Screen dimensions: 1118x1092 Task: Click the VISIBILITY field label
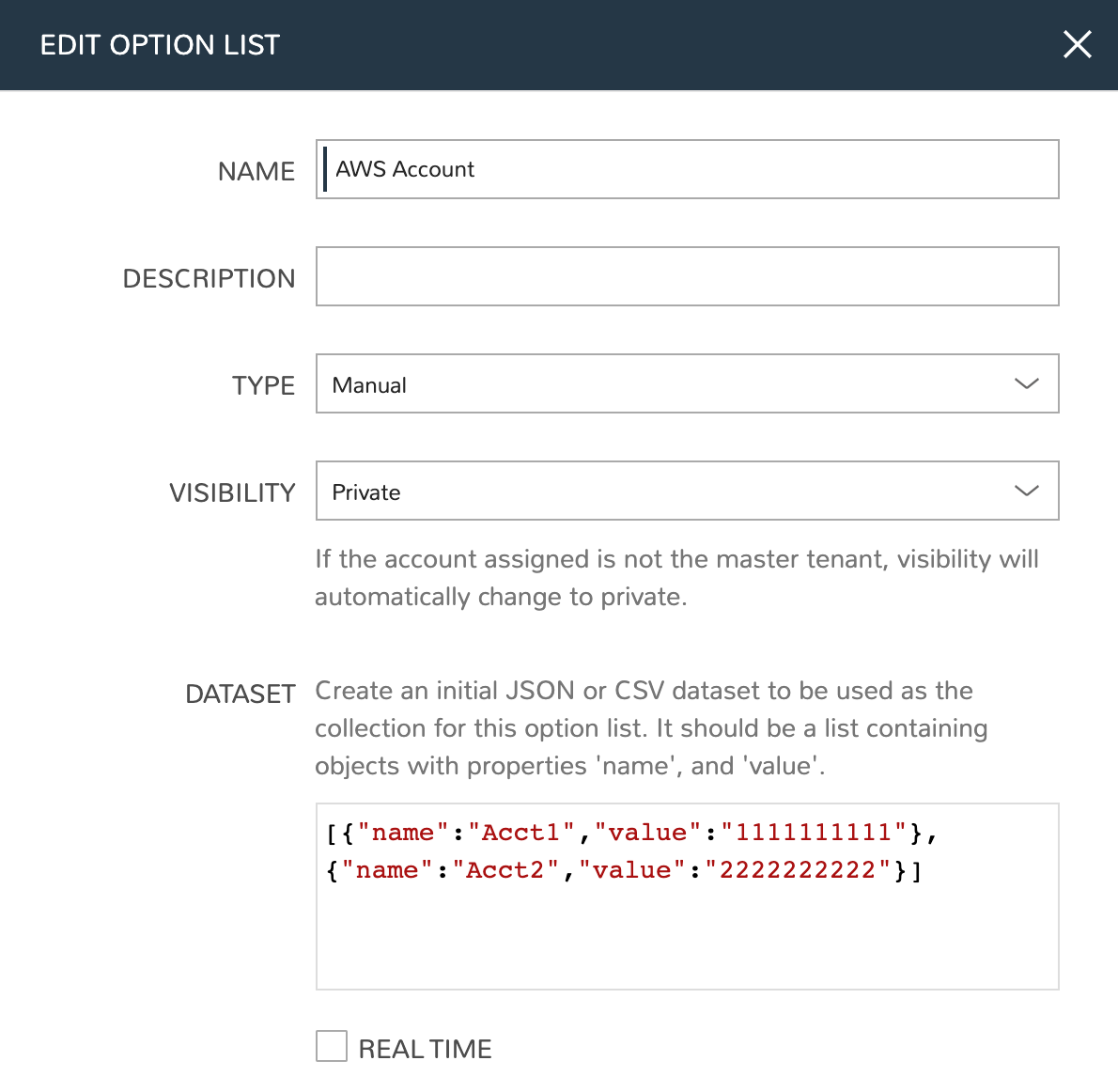click(x=232, y=492)
